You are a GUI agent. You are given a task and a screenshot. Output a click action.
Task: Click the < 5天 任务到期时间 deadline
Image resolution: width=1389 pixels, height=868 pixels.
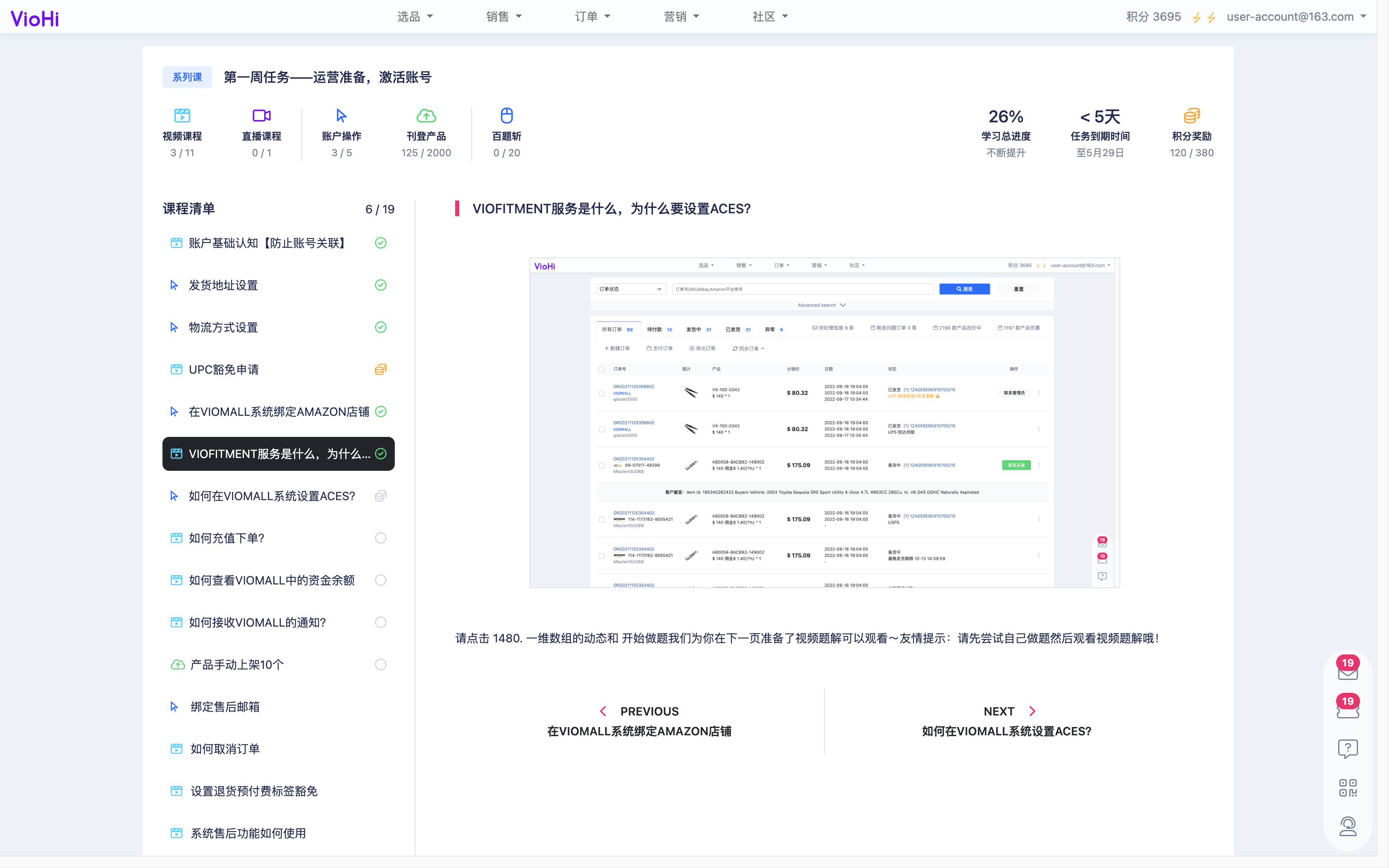[1100, 133]
